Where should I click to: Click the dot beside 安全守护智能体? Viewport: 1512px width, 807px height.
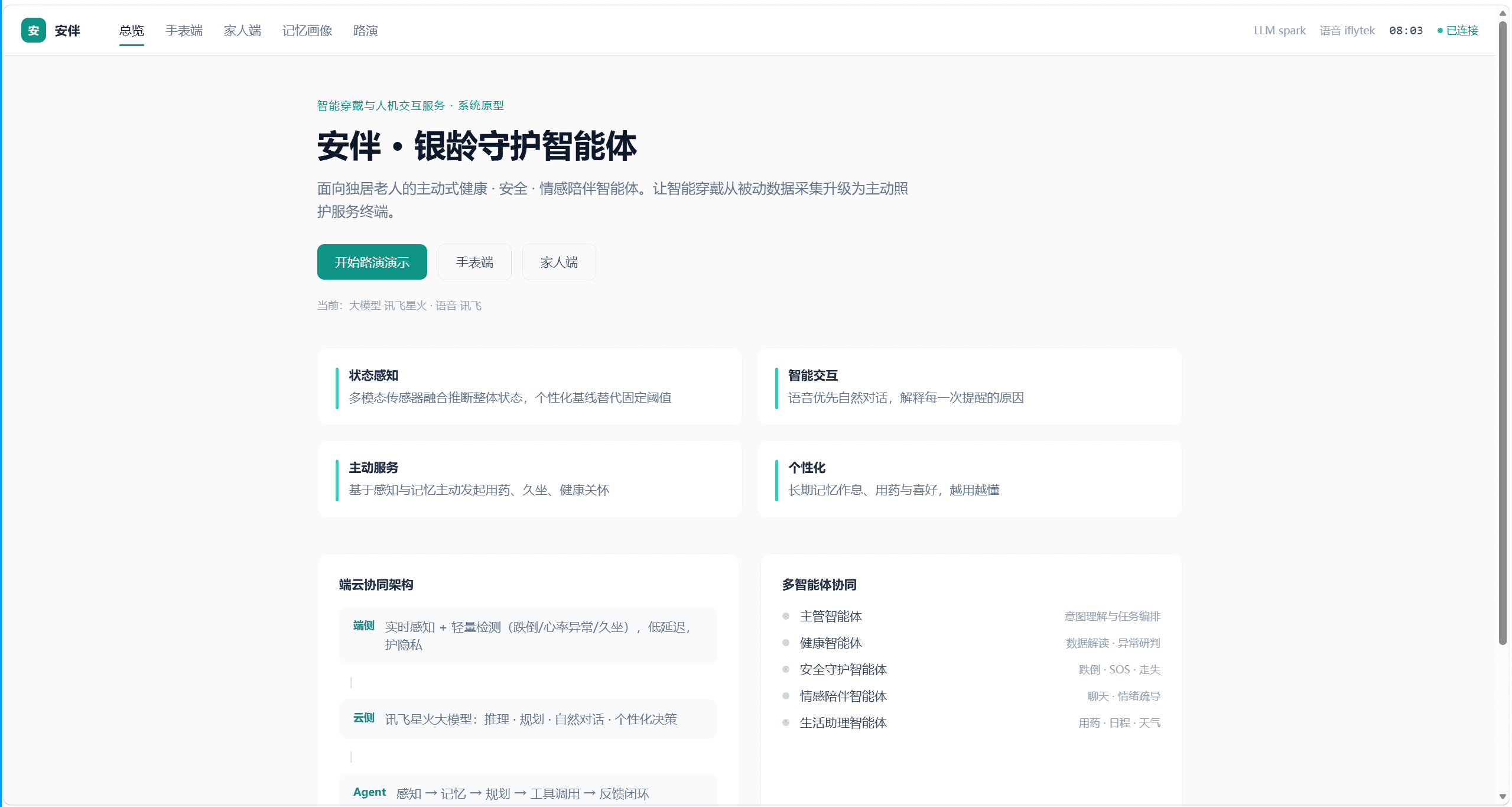pos(786,669)
